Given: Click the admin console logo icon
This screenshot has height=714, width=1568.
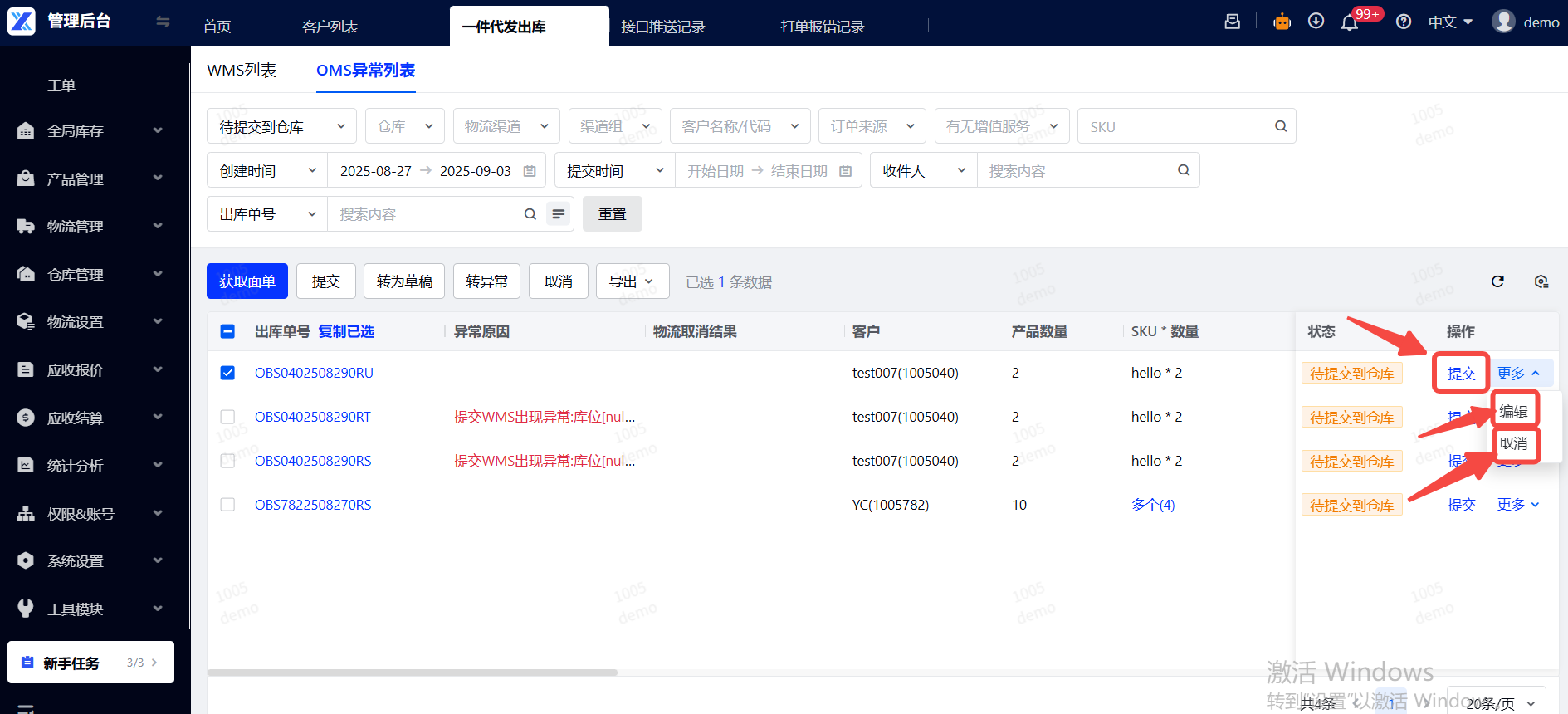Looking at the screenshot, I should point(22,22).
